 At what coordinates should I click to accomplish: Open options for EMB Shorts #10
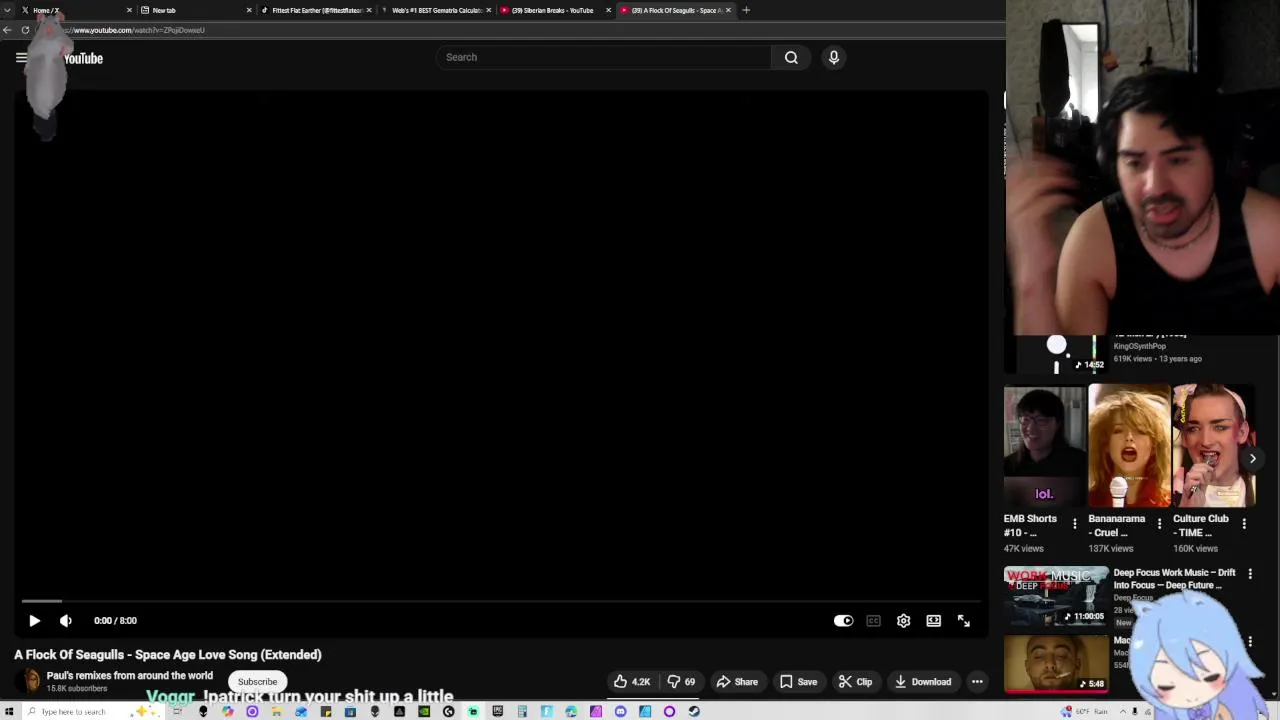click(x=1075, y=523)
